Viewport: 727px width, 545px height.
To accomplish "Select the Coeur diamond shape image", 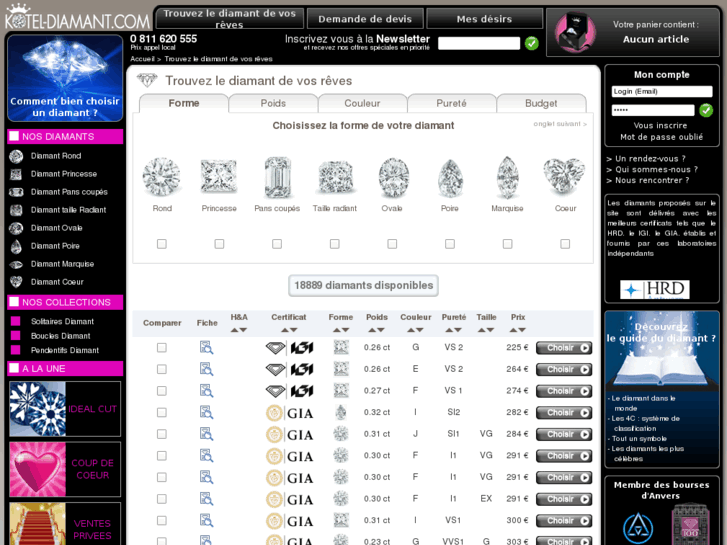I will 564,176.
